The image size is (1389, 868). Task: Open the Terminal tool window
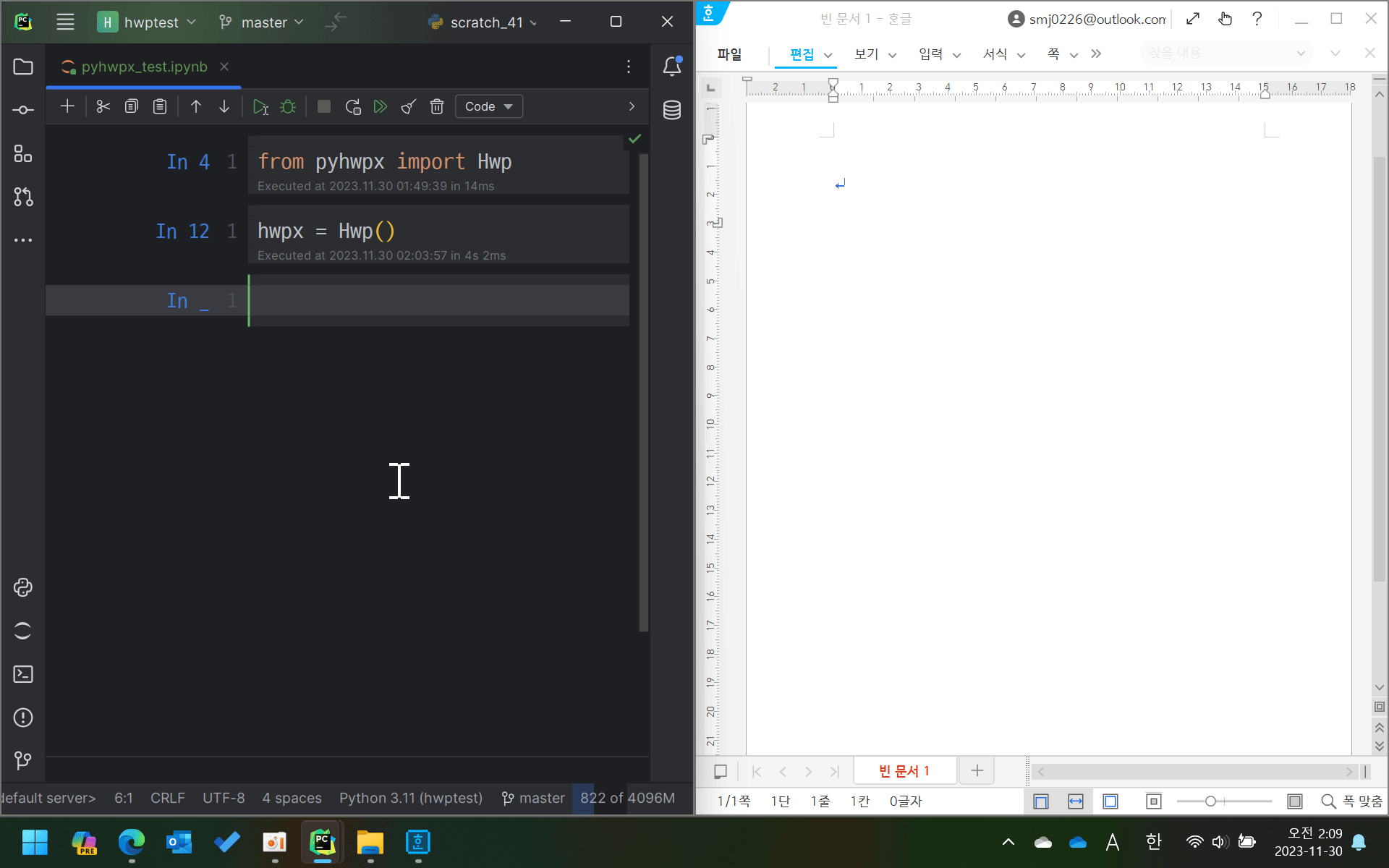tap(23, 674)
